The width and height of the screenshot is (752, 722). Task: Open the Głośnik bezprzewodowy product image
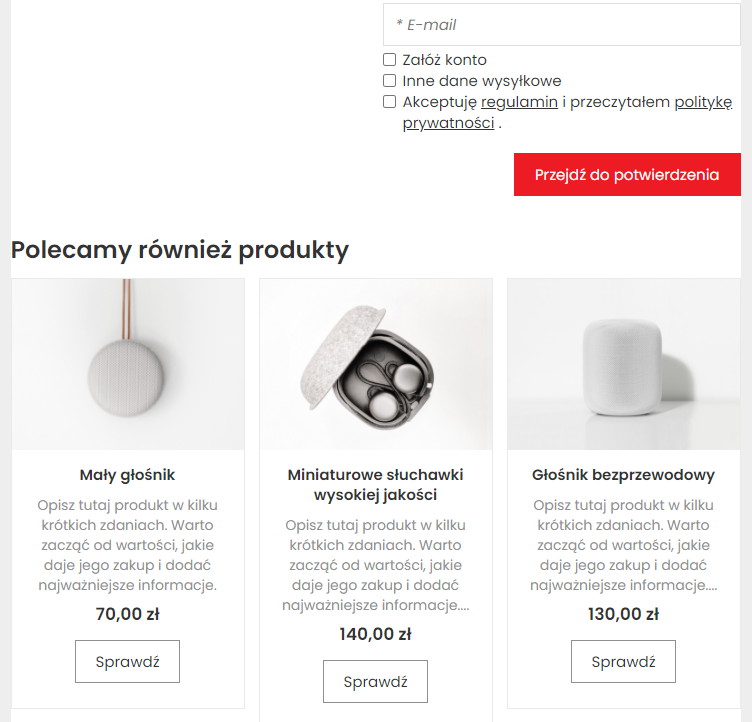coord(624,364)
